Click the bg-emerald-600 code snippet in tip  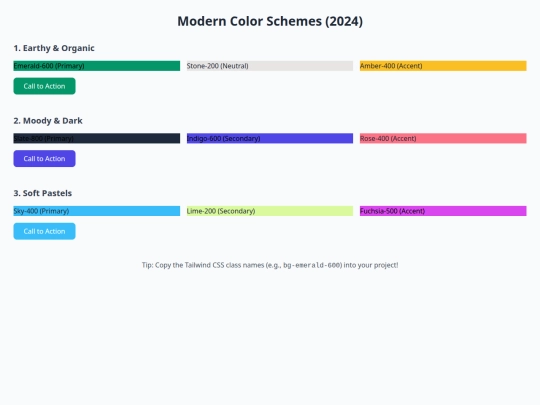click(312, 266)
